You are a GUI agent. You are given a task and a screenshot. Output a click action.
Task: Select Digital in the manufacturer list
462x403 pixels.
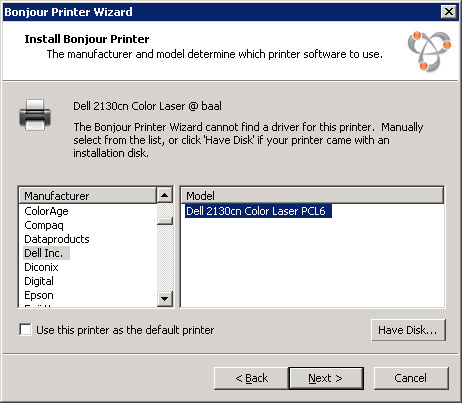(x=39, y=281)
